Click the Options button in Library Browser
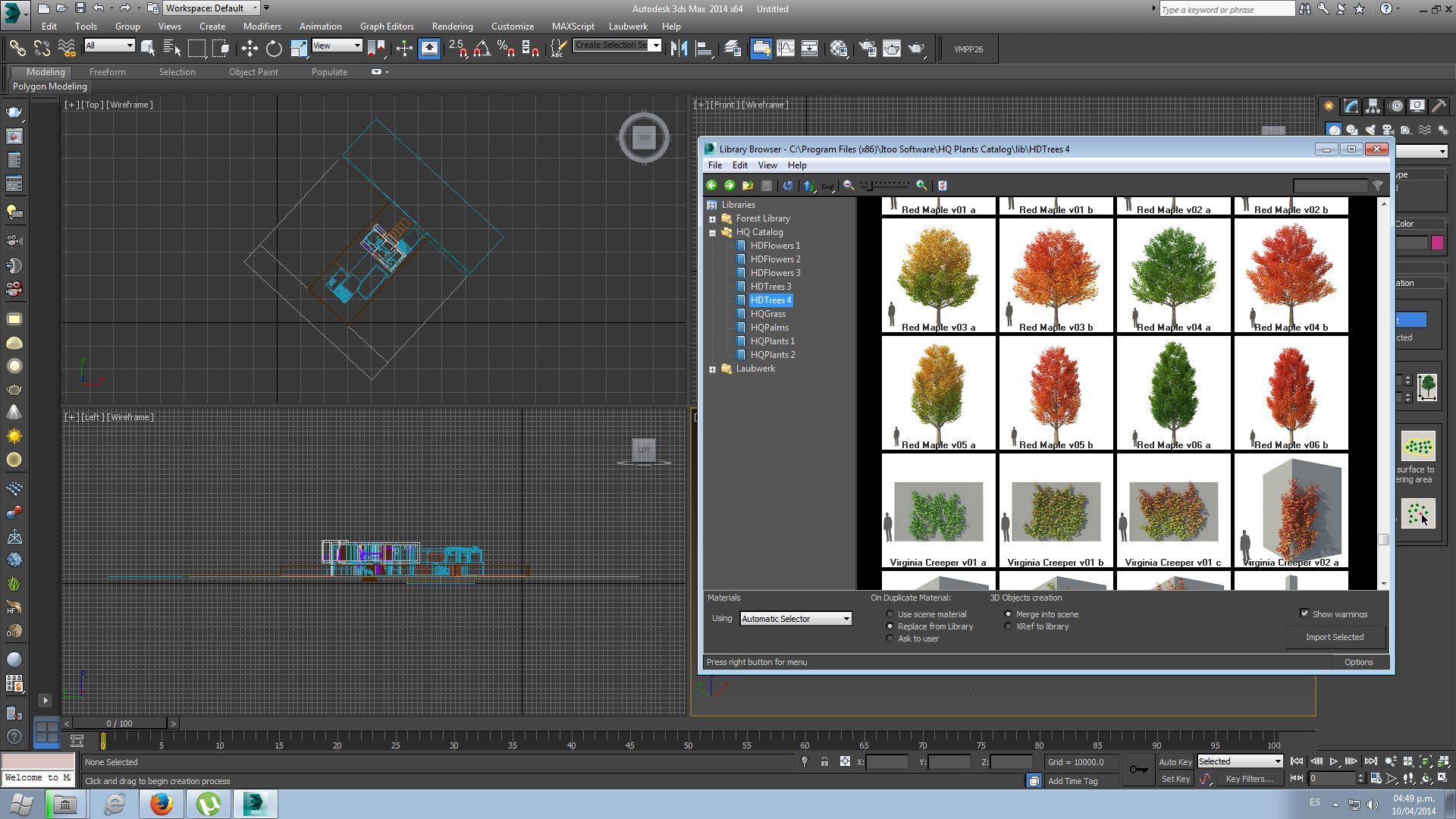The image size is (1456, 819). (1358, 662)
